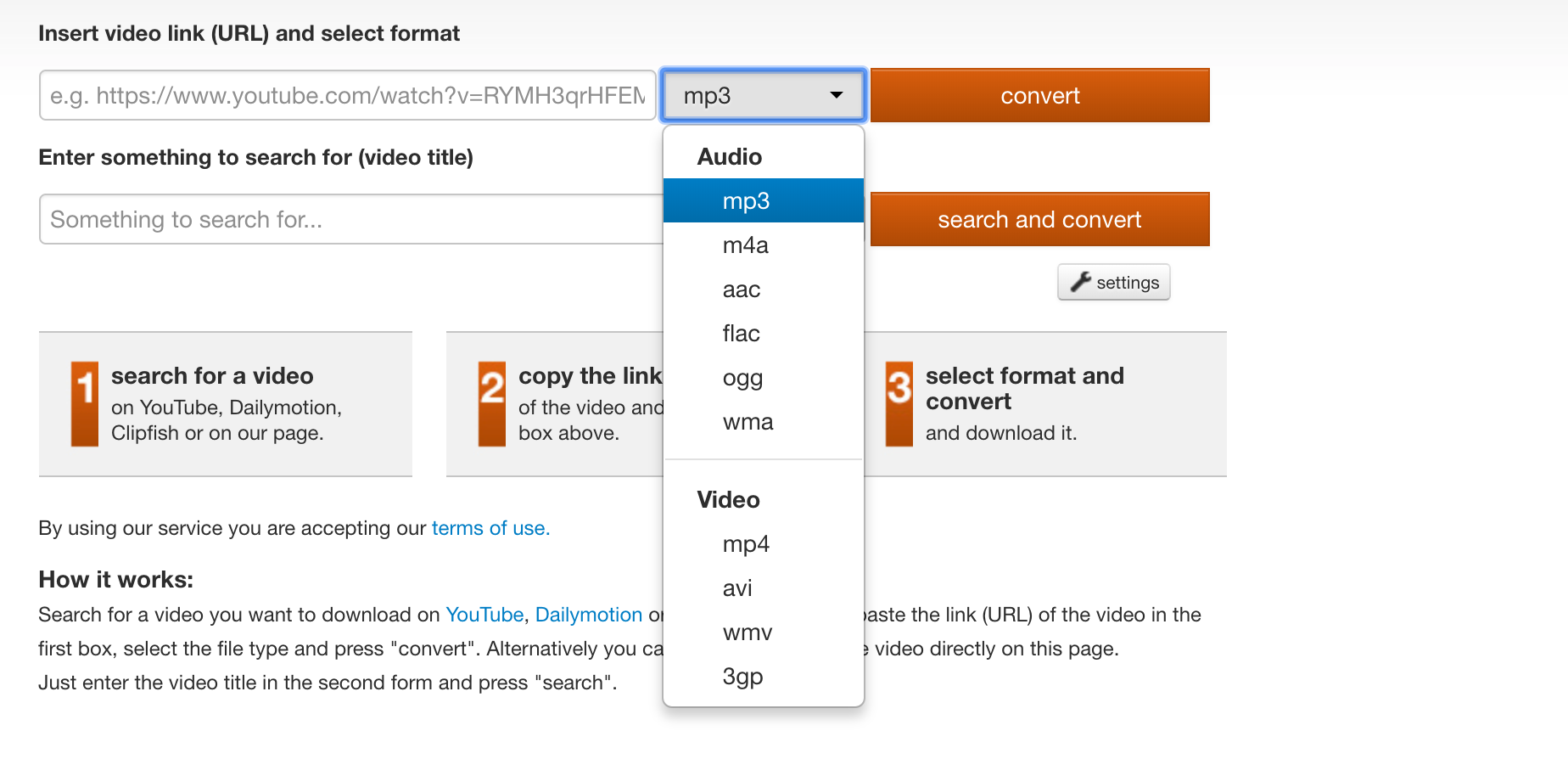Pick ogg from the format list
The width and height of the screenshot is (1568, 759).
click(x=763, y=377)
